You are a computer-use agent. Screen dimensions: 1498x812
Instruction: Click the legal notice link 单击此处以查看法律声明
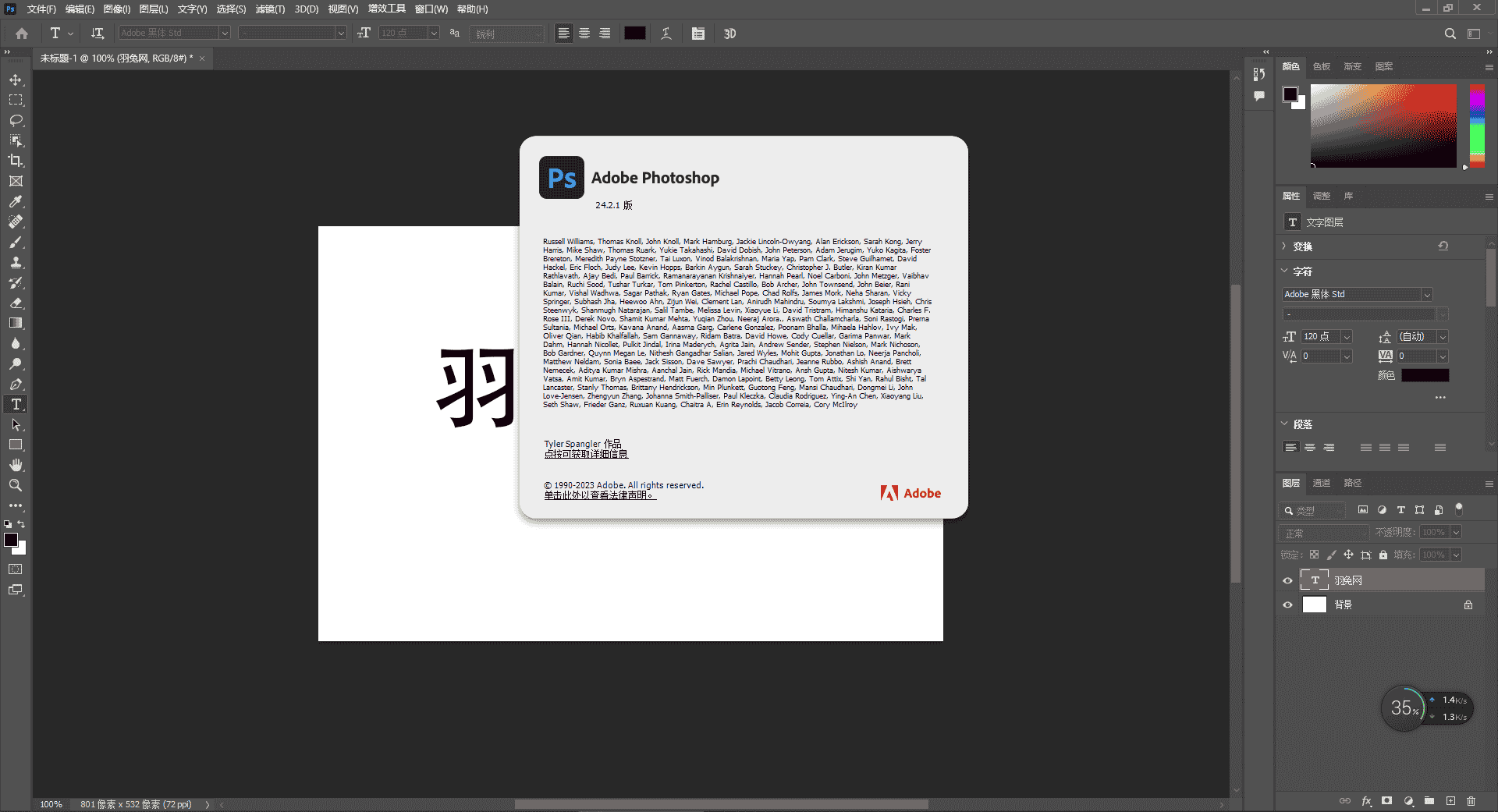pyautogui.click(x=599, y=495)
